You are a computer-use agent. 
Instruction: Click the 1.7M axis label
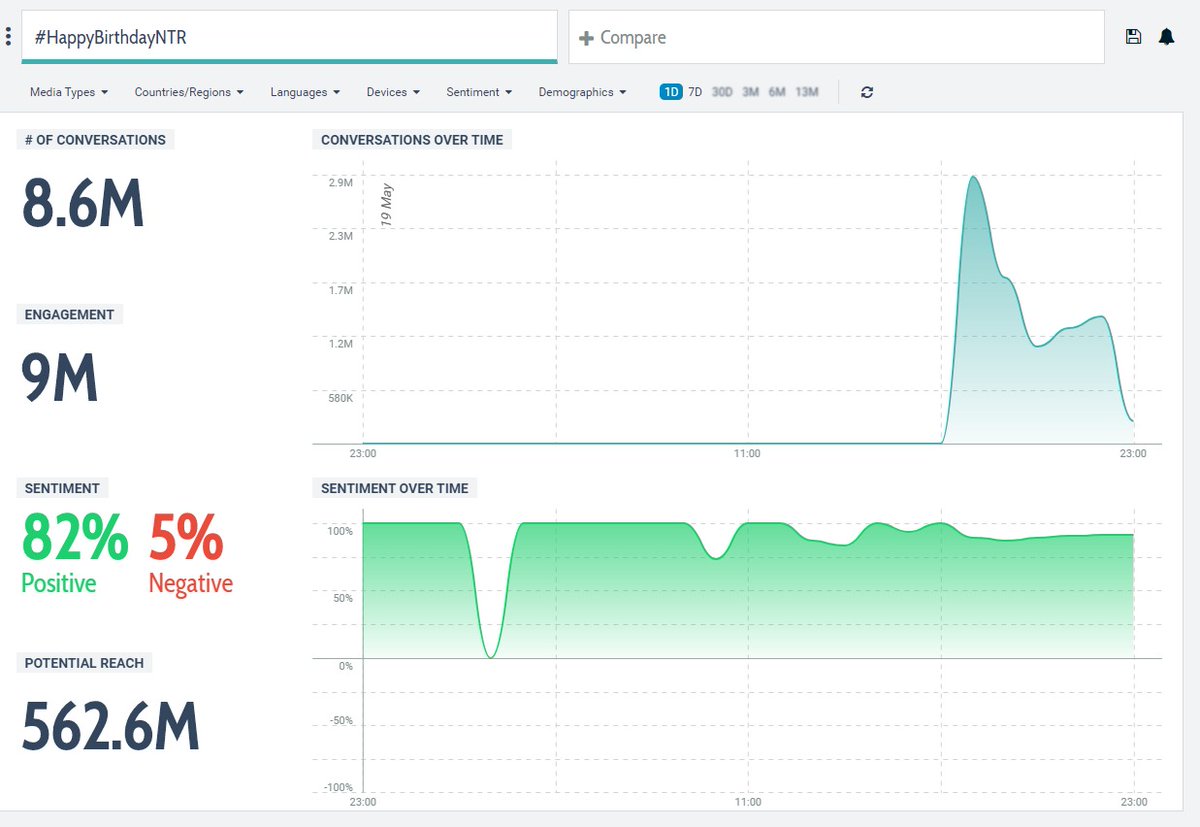pyautogui.click(x=340, y=290)
